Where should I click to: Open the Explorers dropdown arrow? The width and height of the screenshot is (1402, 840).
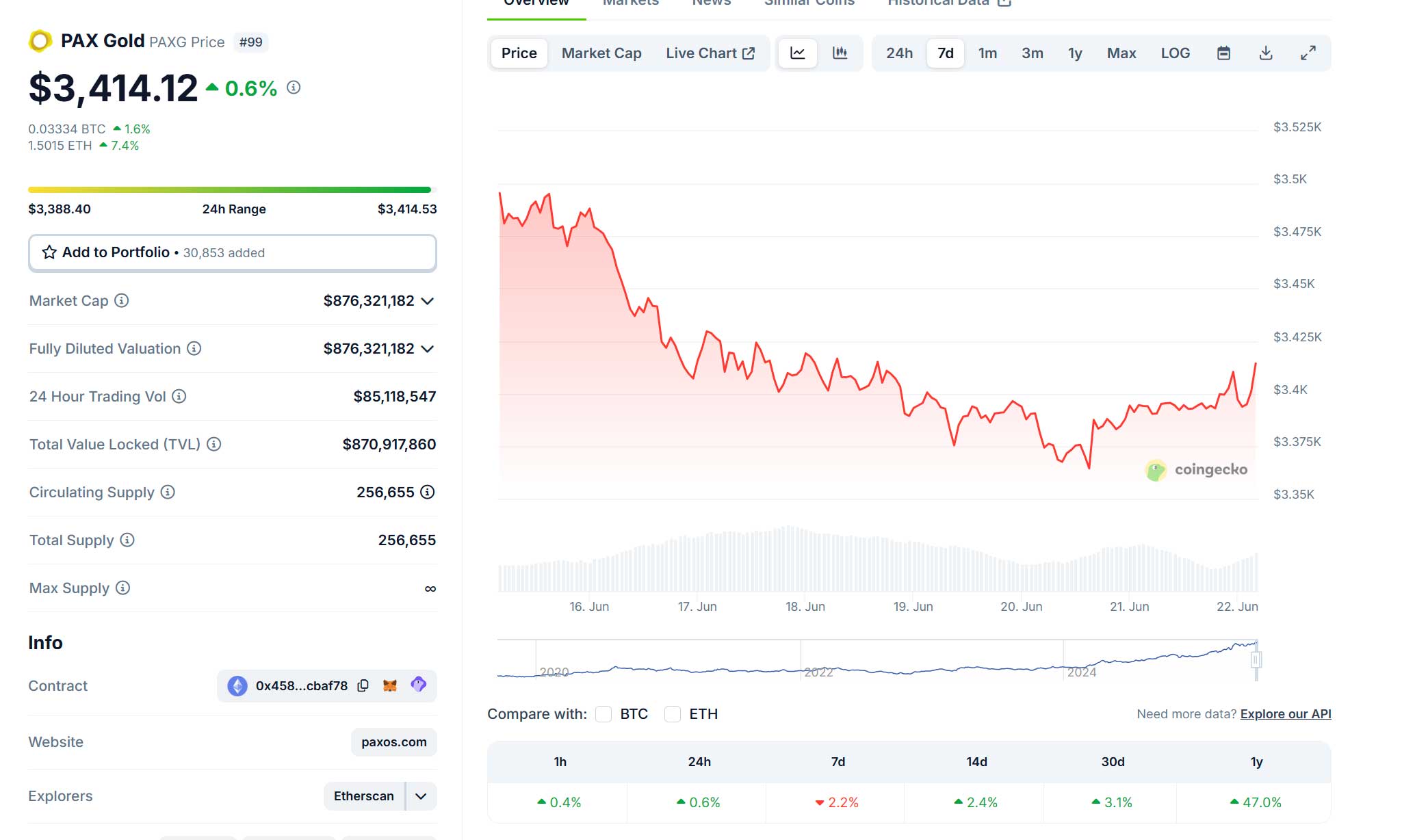(421, 796)
